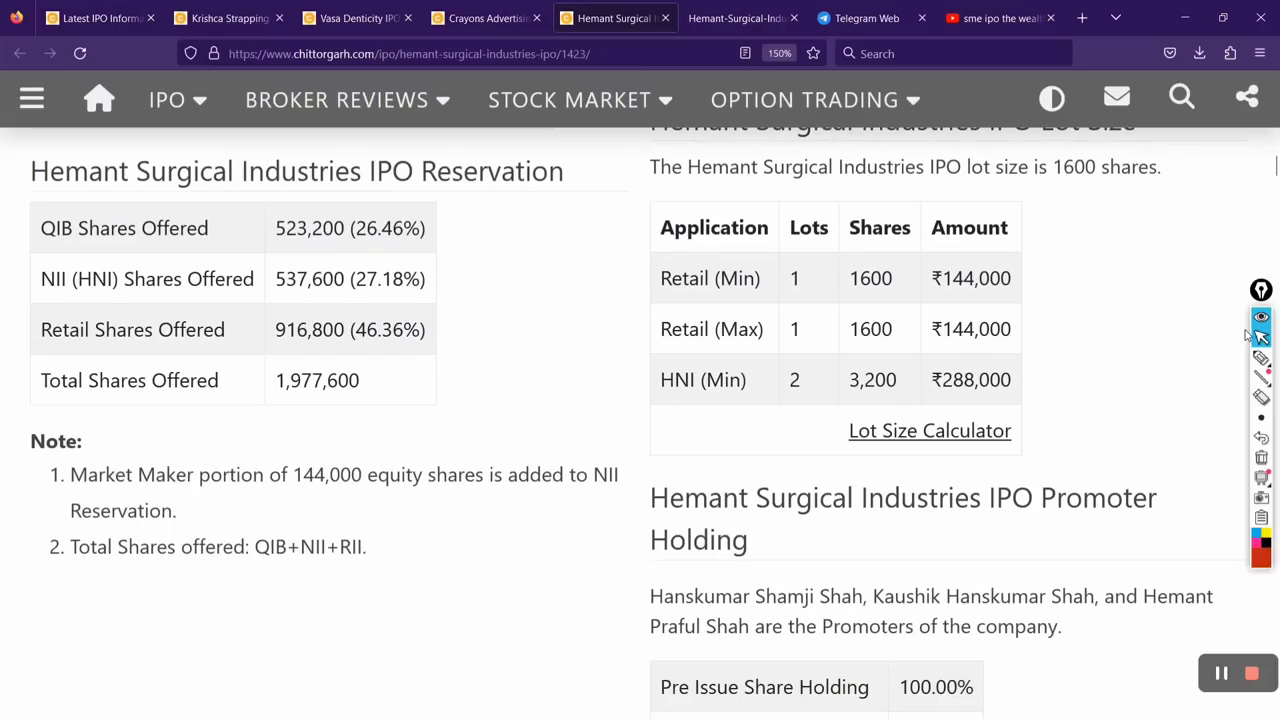Bookmark this page with the star

813,53
